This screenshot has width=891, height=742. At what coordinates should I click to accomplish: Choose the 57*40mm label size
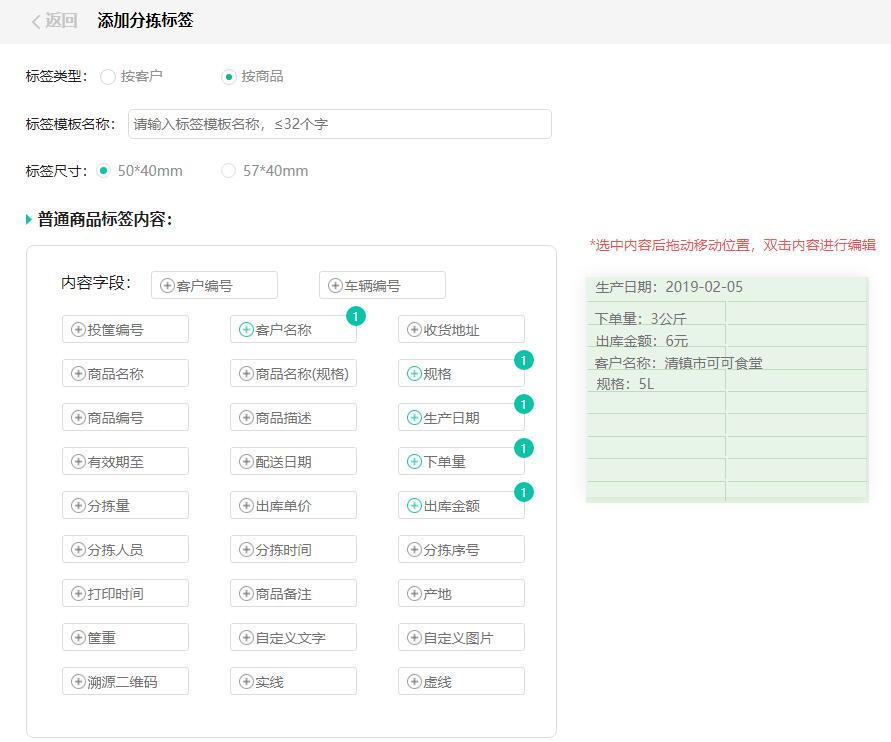click(x=228, y=171)
